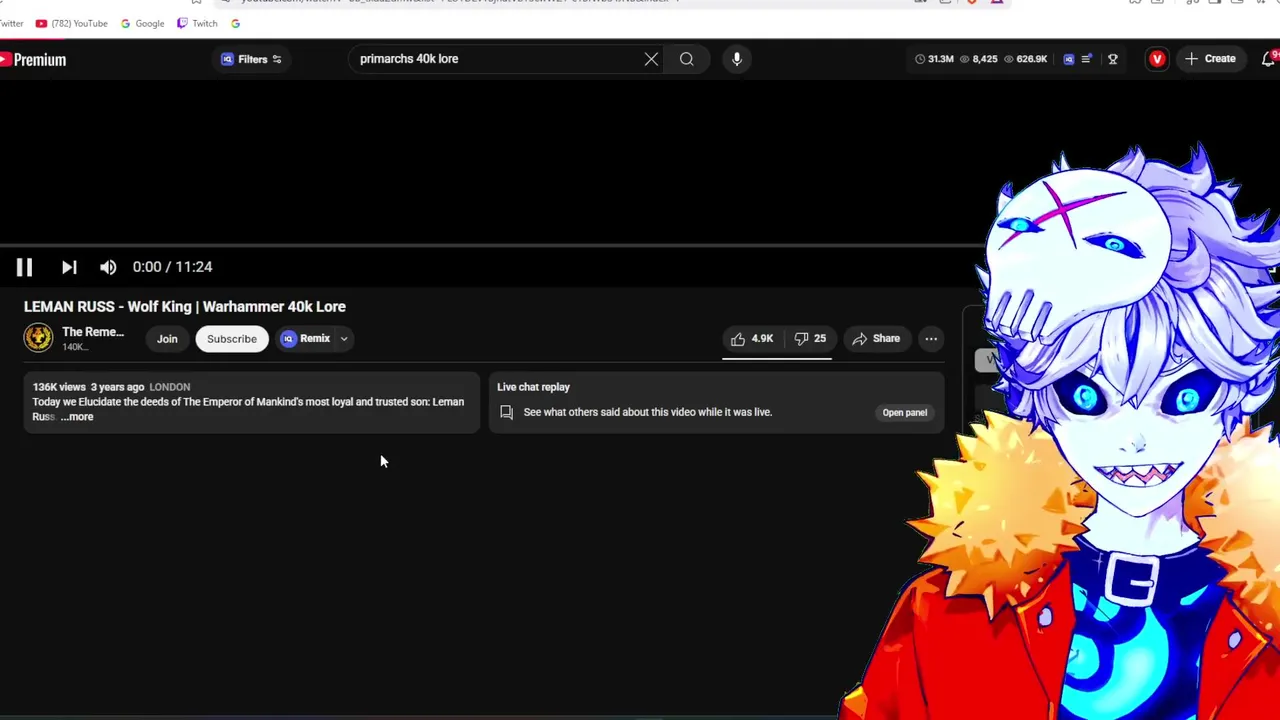Open the three-dot more actions menu
The height and width of the screenshot is (720, 1280).
tap(931, 339)
